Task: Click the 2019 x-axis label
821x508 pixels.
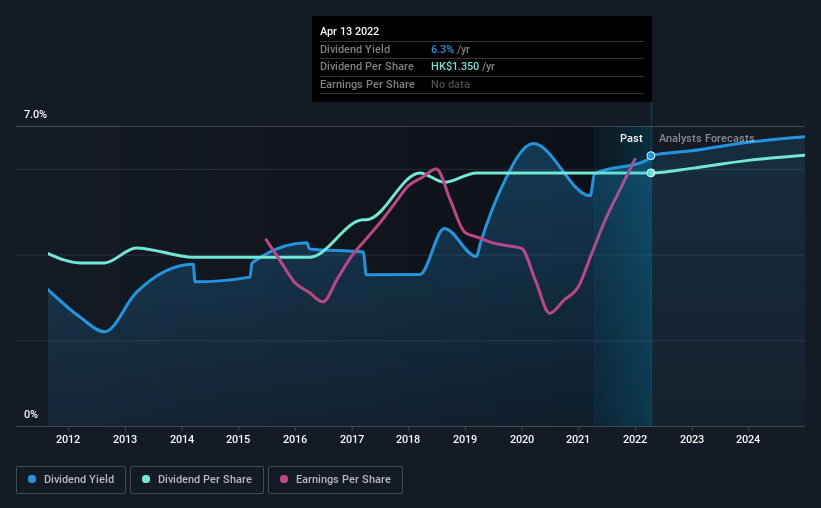Action: 465,439
